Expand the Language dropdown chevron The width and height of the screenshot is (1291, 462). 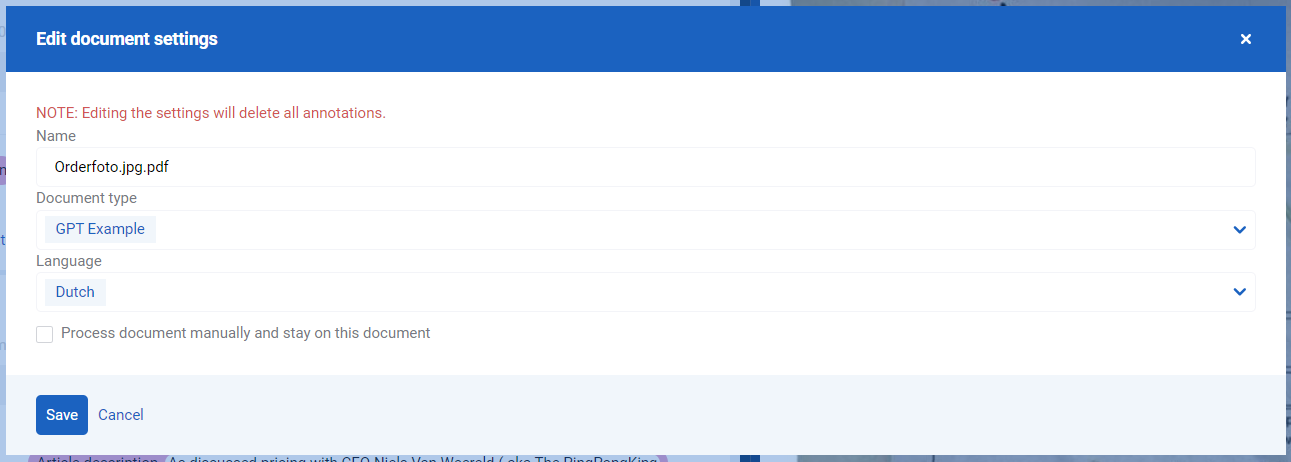[1239, 292]
